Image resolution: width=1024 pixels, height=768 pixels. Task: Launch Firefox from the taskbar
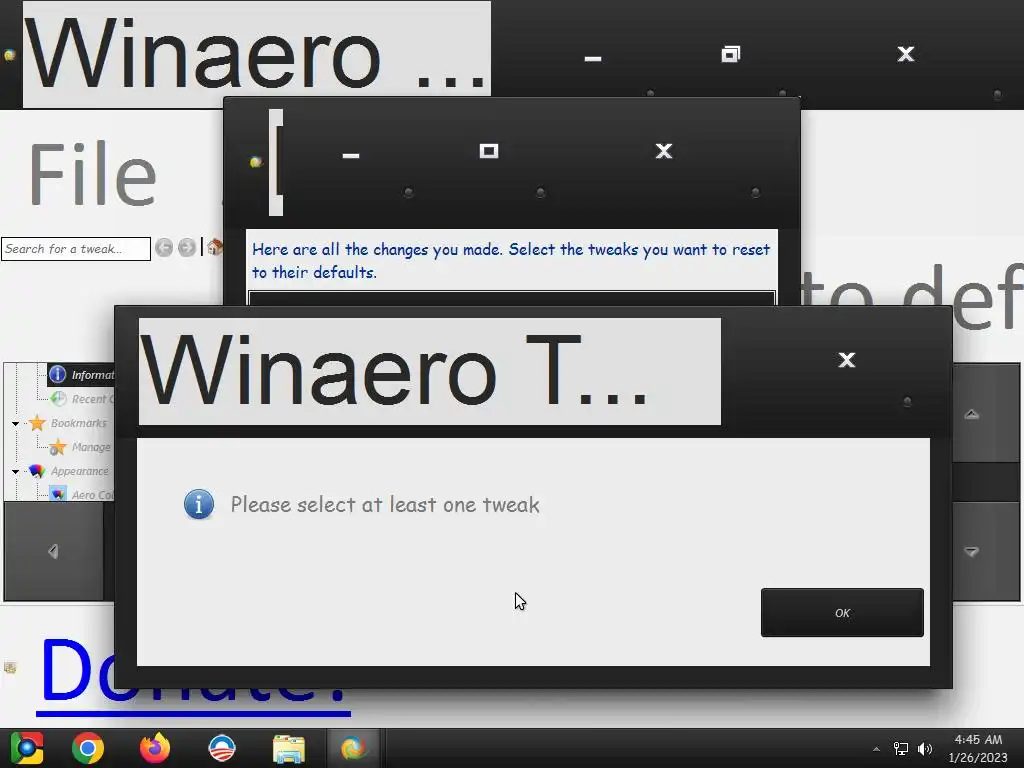pyautogui.click(x=155, y=748)
